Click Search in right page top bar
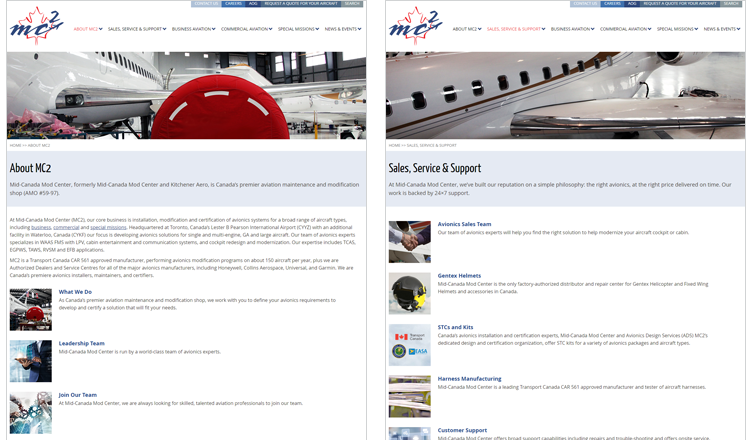Image resolution: width=750 pixels, height=440 pixels. coord(731,3)
